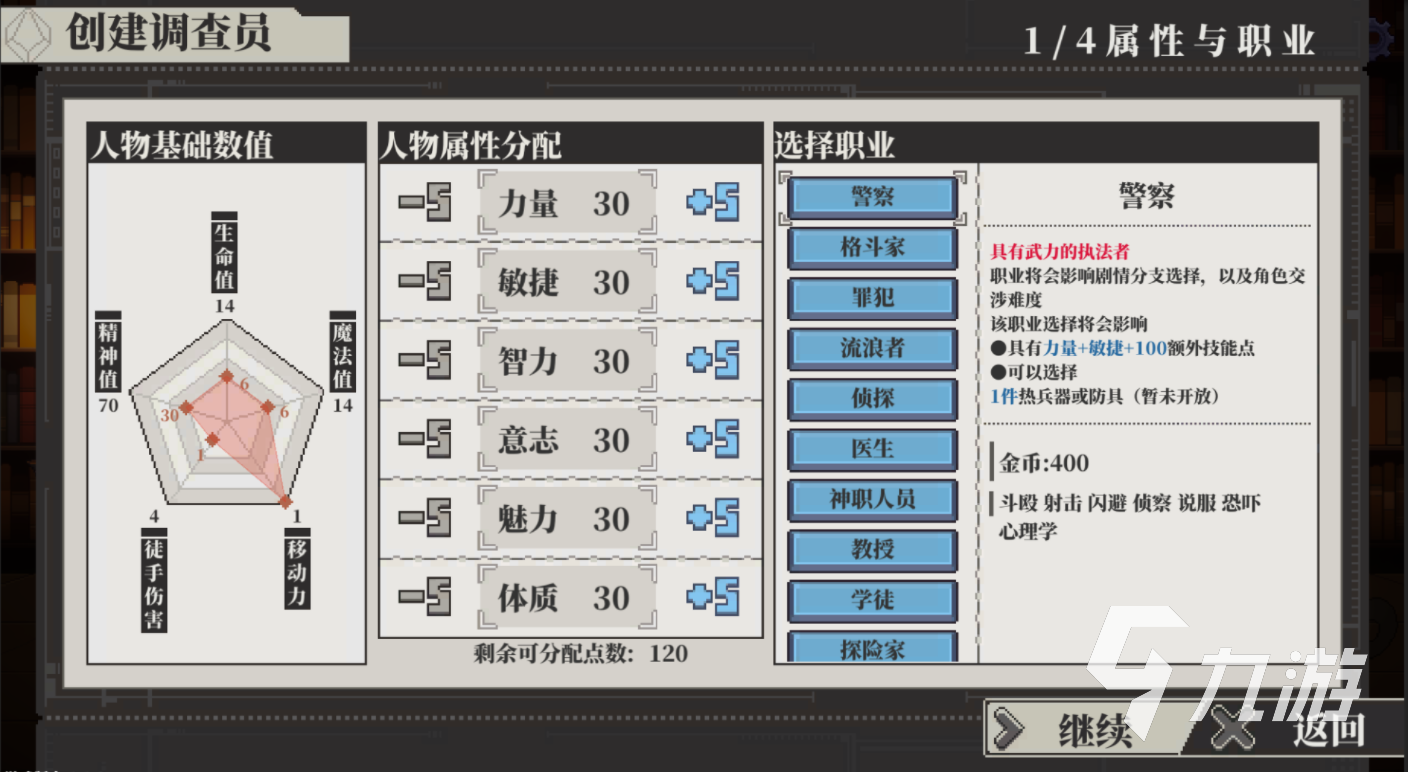Screen dimensions: 1408x772
Task: Decrease 力量 with the minus icon
Action: [425, 203]
